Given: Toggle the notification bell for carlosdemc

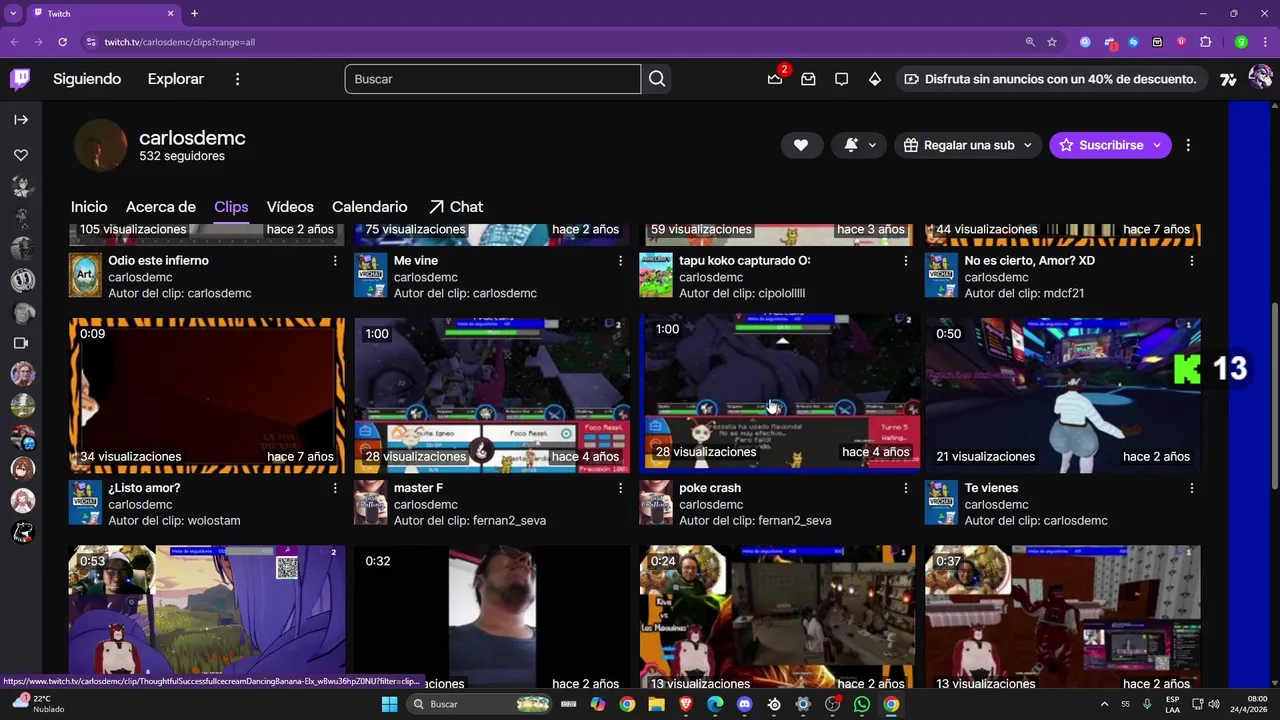Looking at the screenshot, I should (851, 145).
